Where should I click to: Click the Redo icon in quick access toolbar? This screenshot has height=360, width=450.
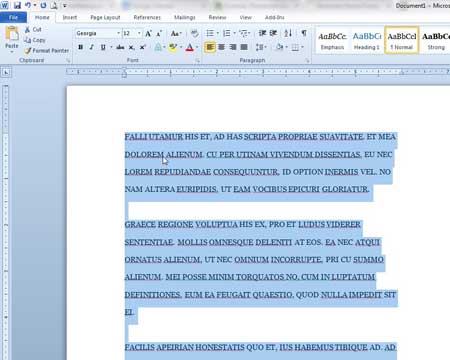pyautogui.click(x=43, y=5)
